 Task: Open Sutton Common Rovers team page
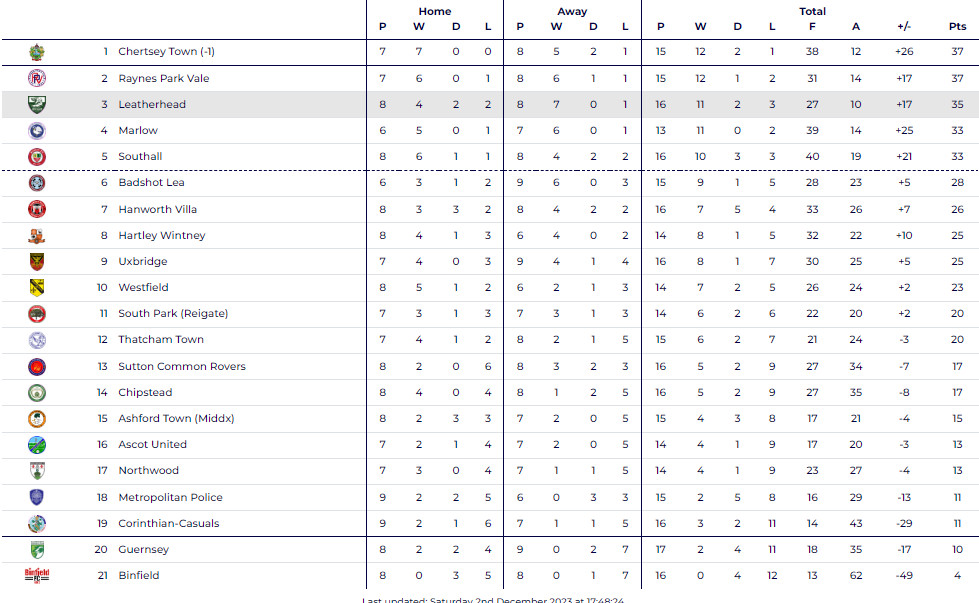click(181, 366)
